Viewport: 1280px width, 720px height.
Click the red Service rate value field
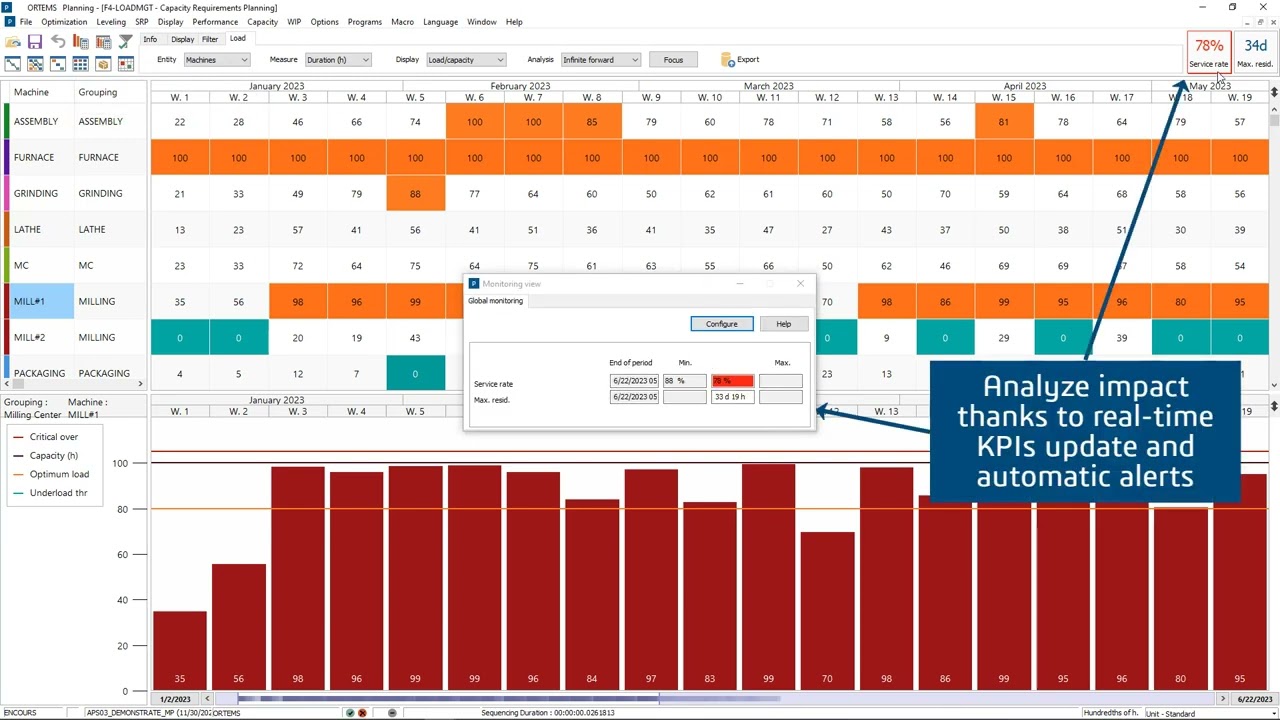732,381
